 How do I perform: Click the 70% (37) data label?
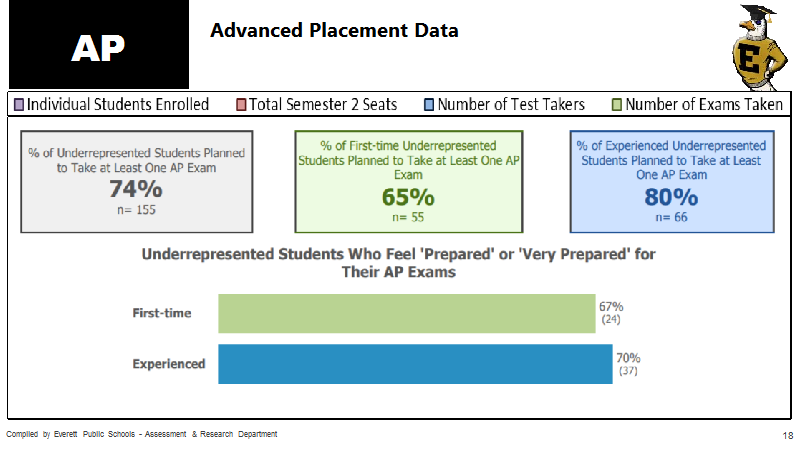click(628, 364)
